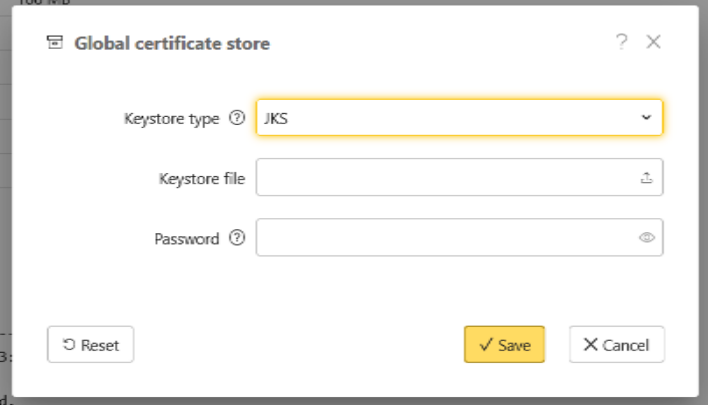This screenshot has height=405, width=708.
Task: Click the X icon on Cancel button
Action: (x=591, y=345)
